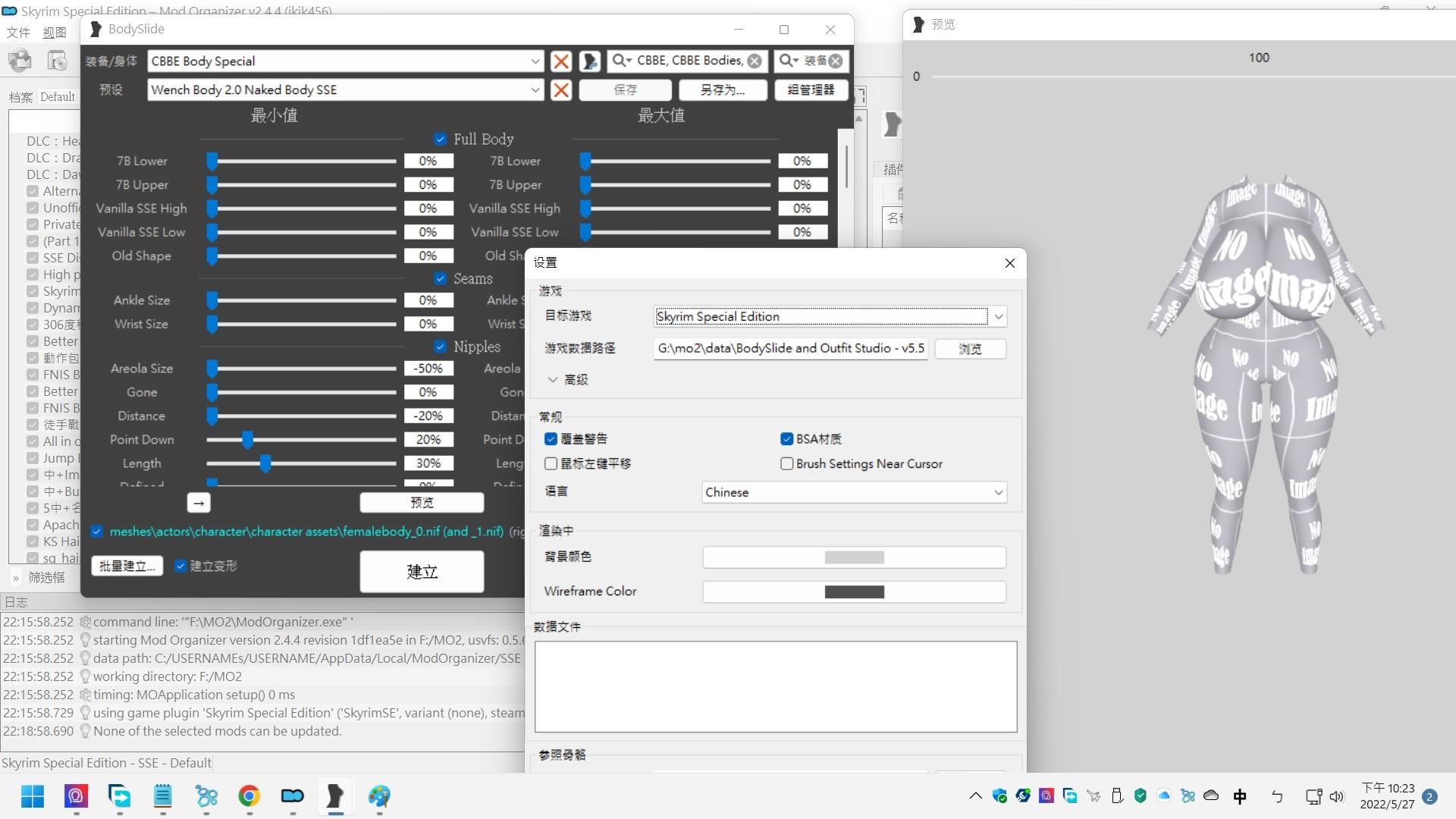Open the 文件 menu in Mod Organizer
This screenshot has width=1456, height=819.
tap(17, 33)
